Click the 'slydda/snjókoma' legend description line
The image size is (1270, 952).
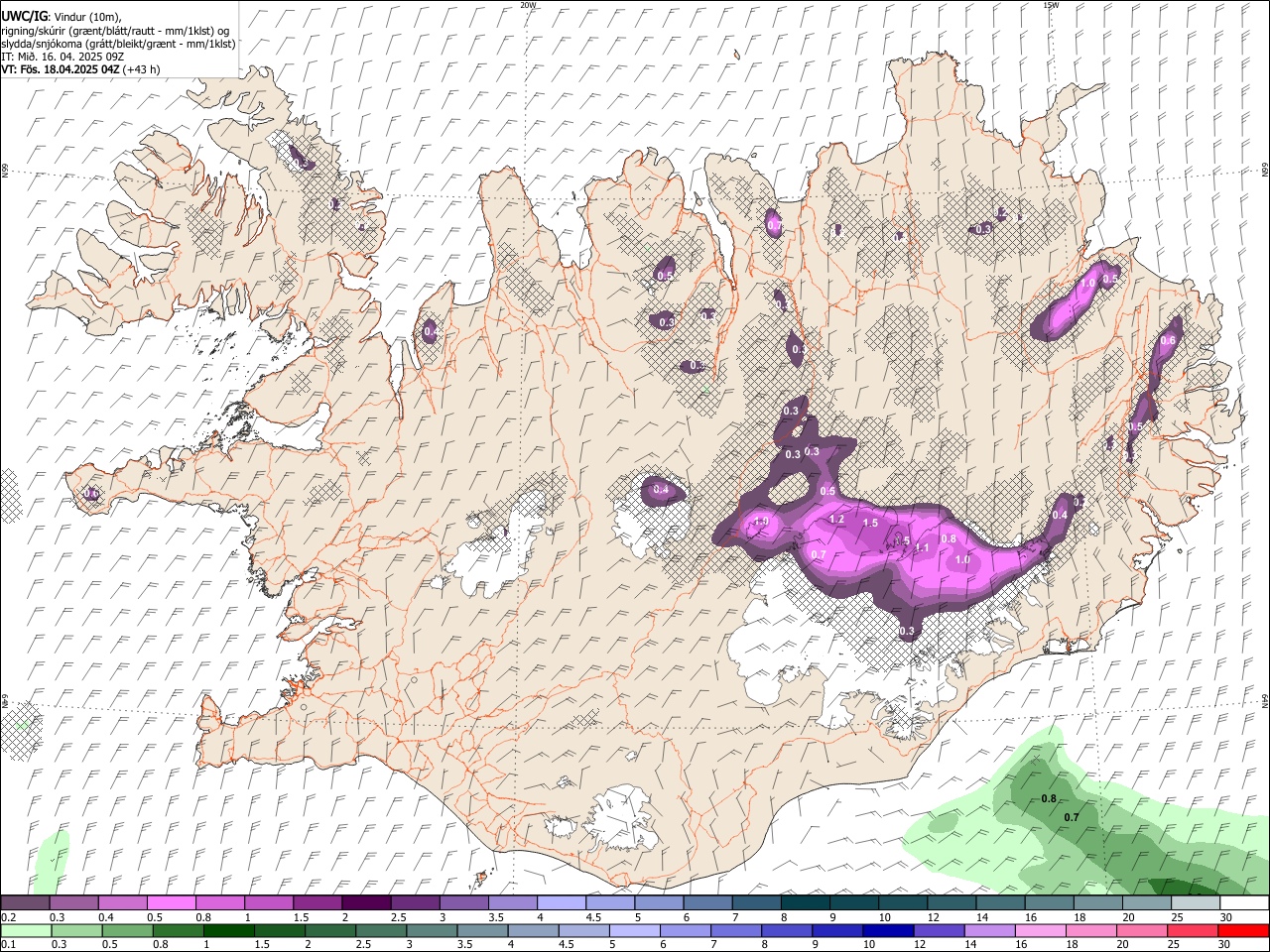(x=118, y=44)
